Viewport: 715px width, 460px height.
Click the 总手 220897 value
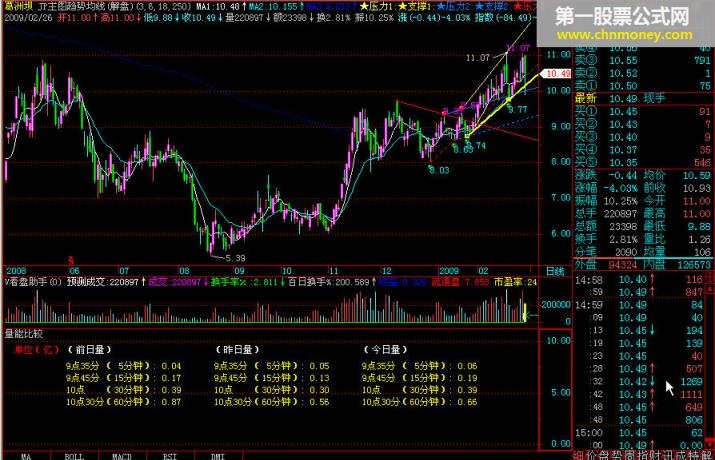coord(620,213)
